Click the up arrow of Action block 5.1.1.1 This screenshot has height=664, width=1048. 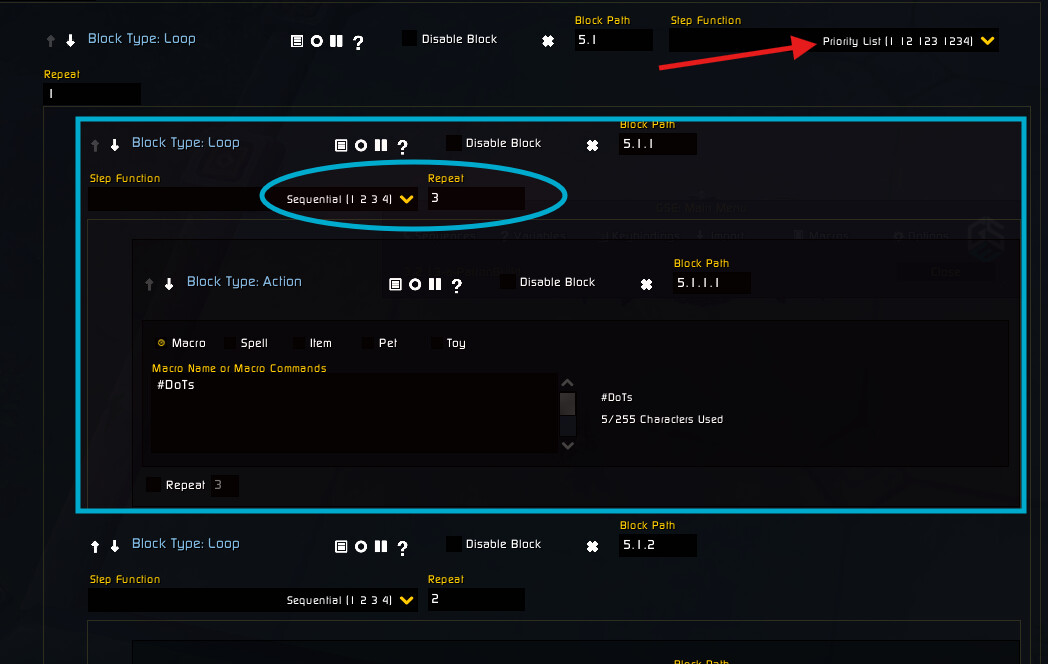click(149, 284)
